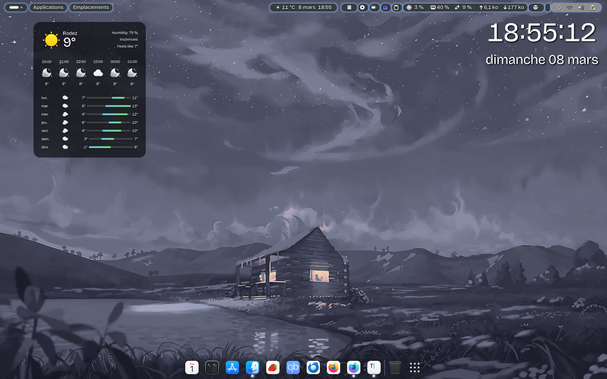Click the 9° current temperature
This screenshot has height=379, width=607.
click(x=69, y=42)
